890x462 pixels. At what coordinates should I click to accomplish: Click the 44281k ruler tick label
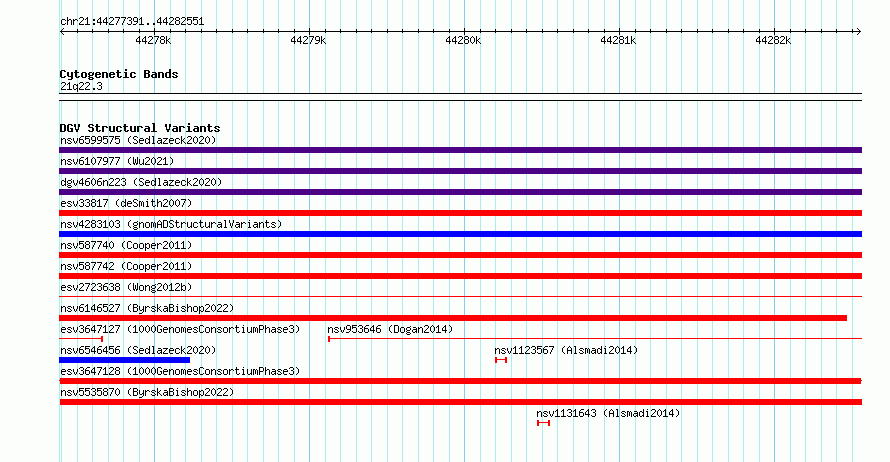coord(618,40)
